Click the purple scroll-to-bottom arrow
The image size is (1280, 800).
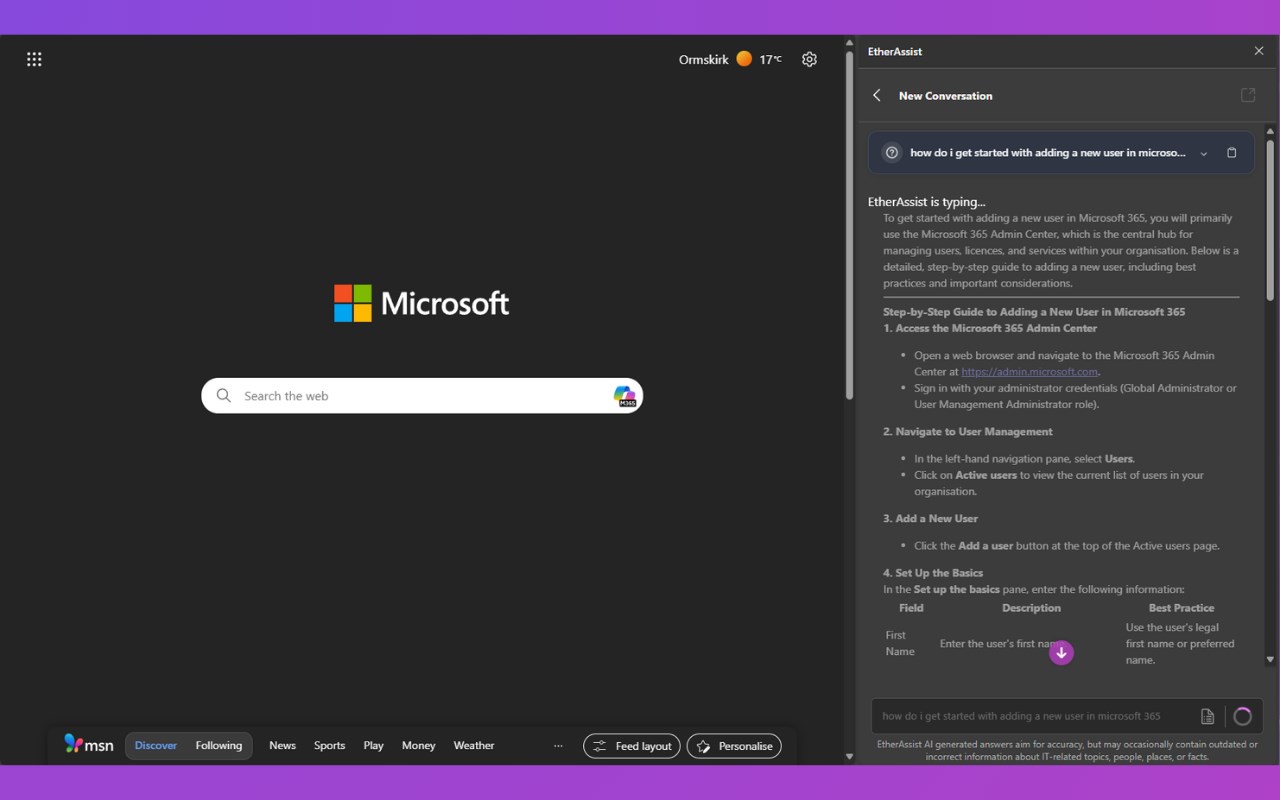click(x=1061, y=653)
